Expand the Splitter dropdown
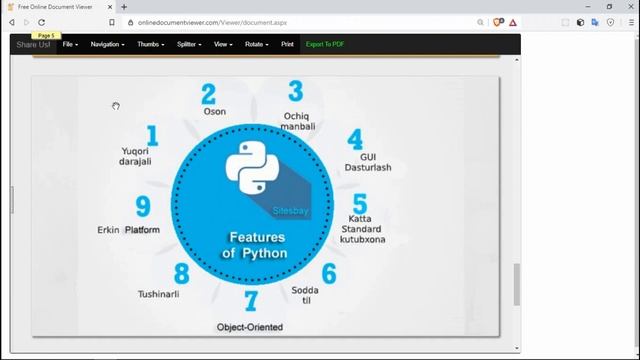This screenshot has height=360, width=640. [x=189, y=44]
